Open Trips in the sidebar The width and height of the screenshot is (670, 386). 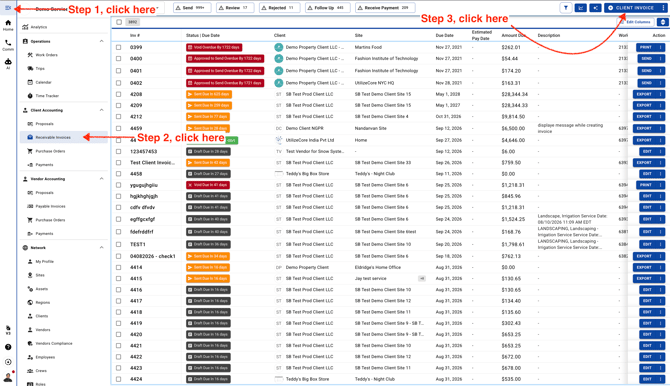coord(40,68)
